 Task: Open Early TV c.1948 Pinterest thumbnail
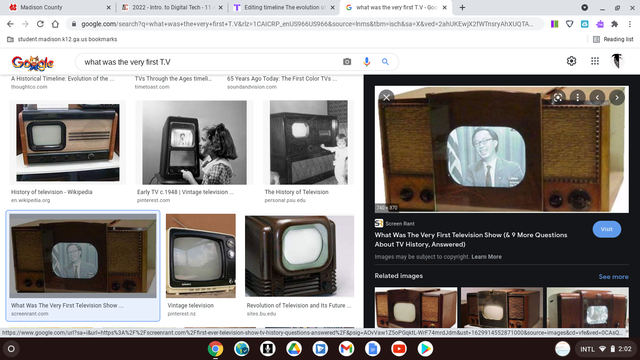coord(194,142)
